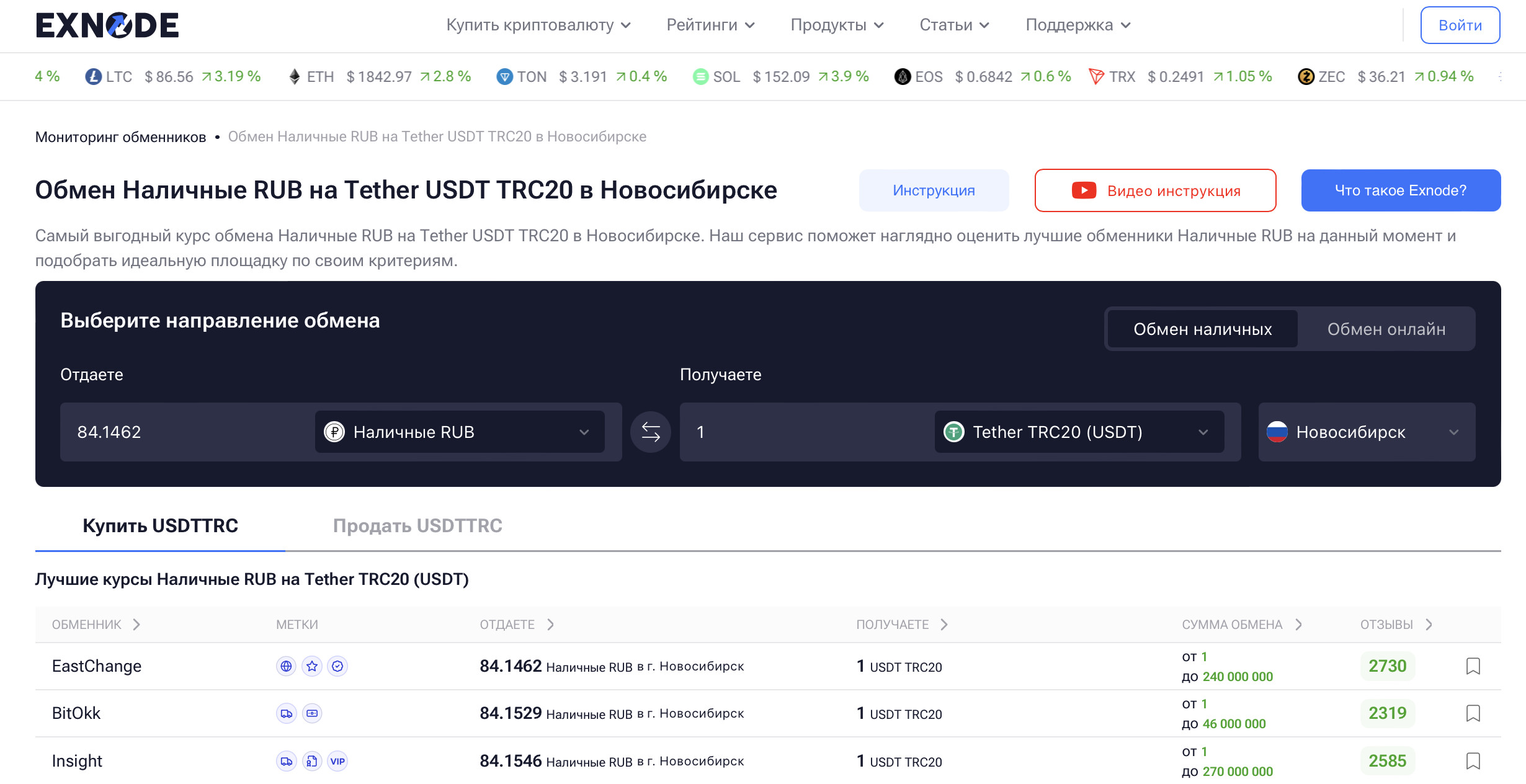Open the Новосибирск city selector

(1366, 432)
